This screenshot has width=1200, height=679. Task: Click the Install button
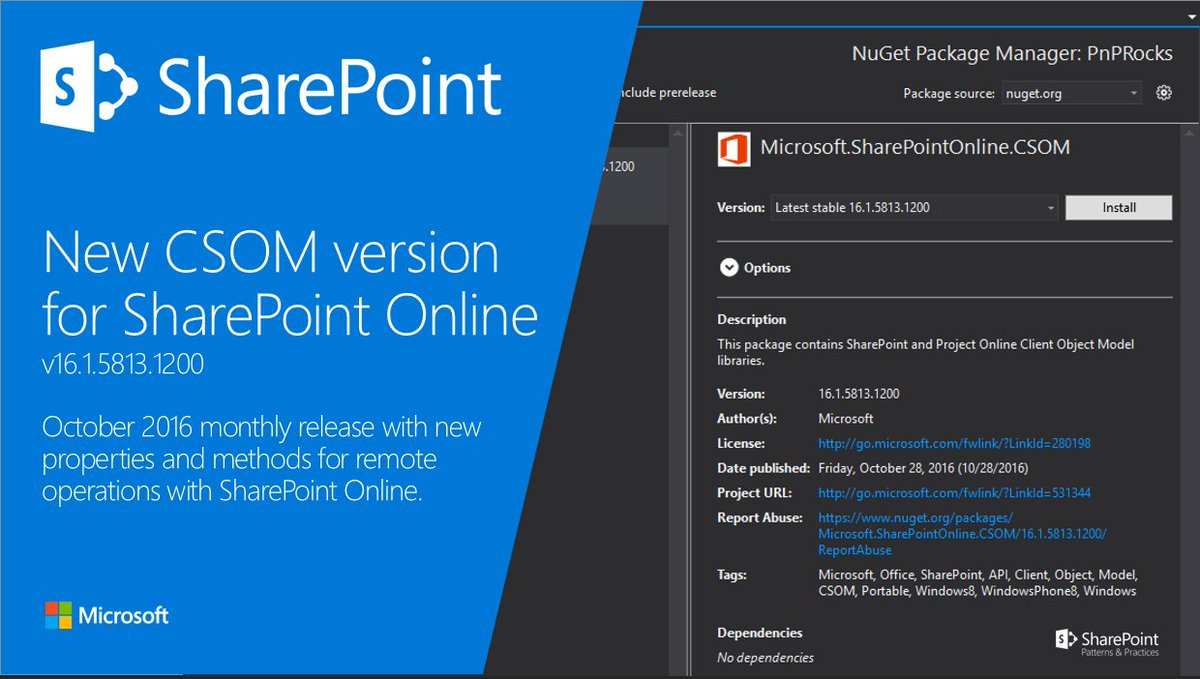(x=1118, y=207)
